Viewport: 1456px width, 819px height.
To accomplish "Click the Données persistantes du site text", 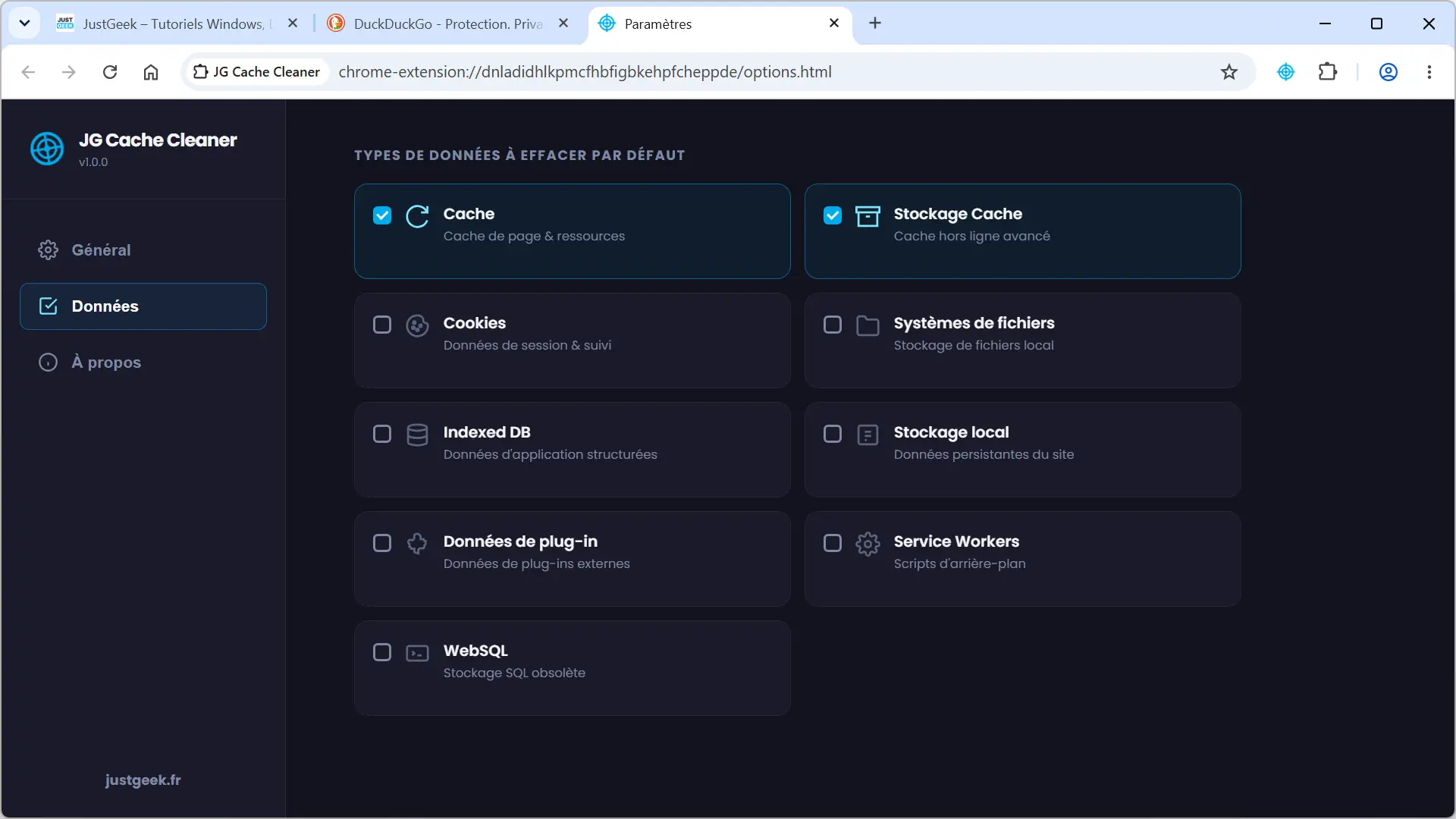I will point(984,455).
